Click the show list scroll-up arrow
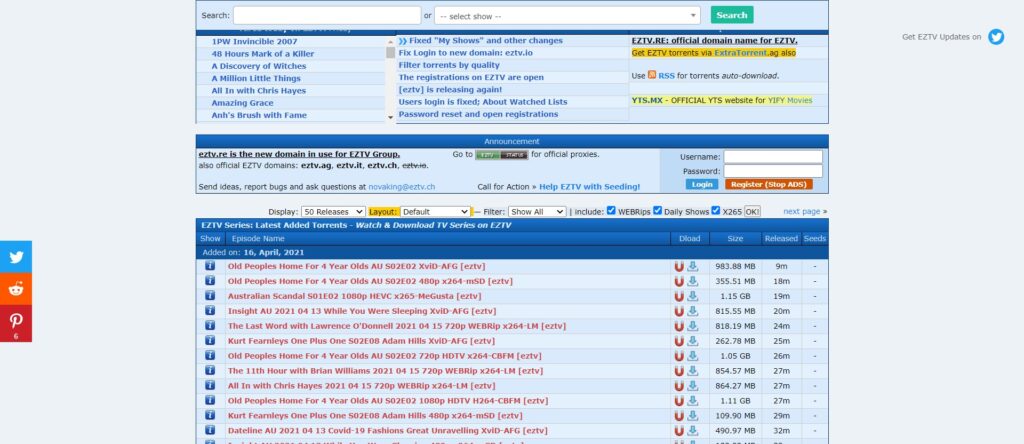 (391, 41)
